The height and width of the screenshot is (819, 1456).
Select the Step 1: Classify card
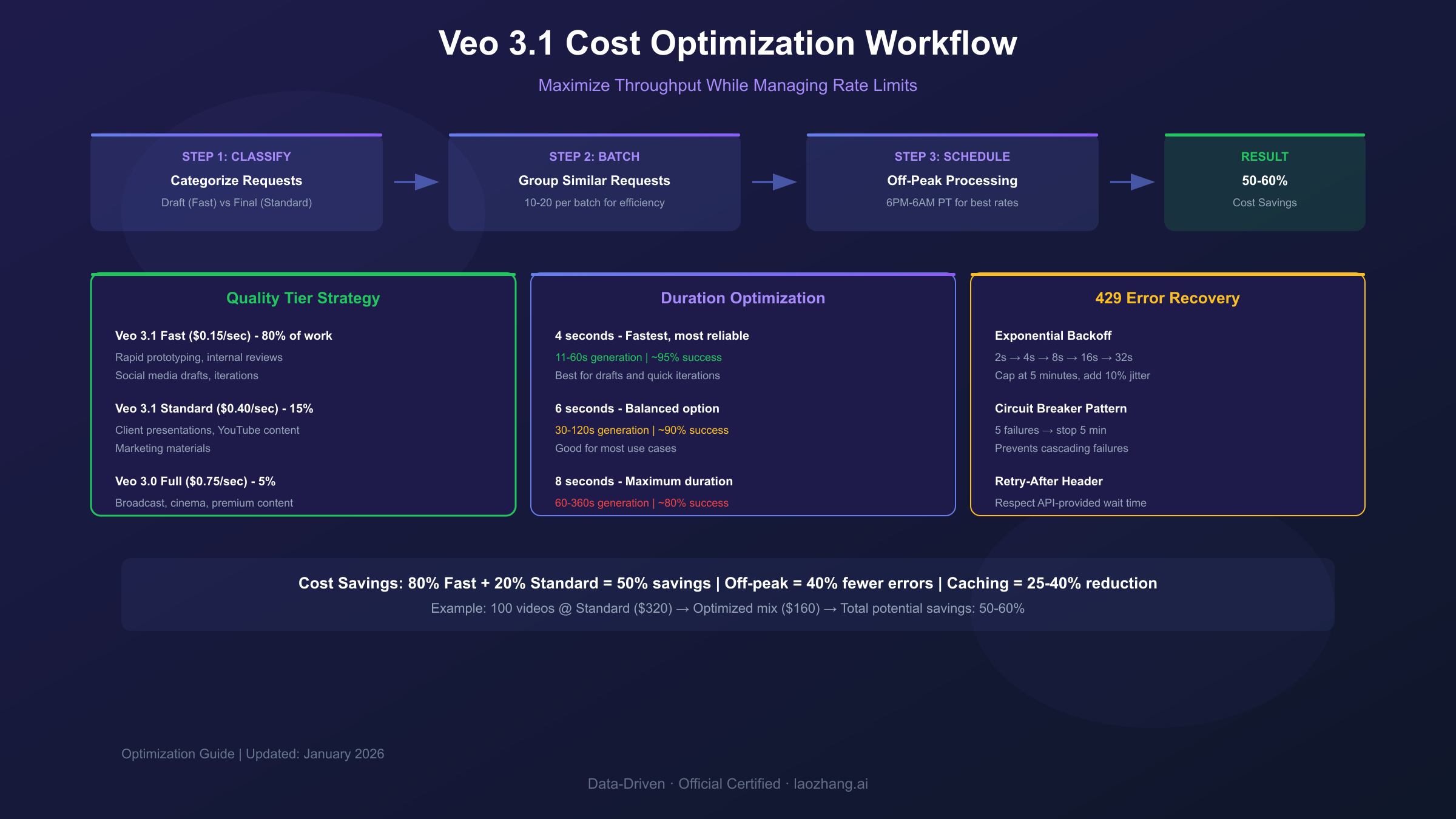click(236, 181)
